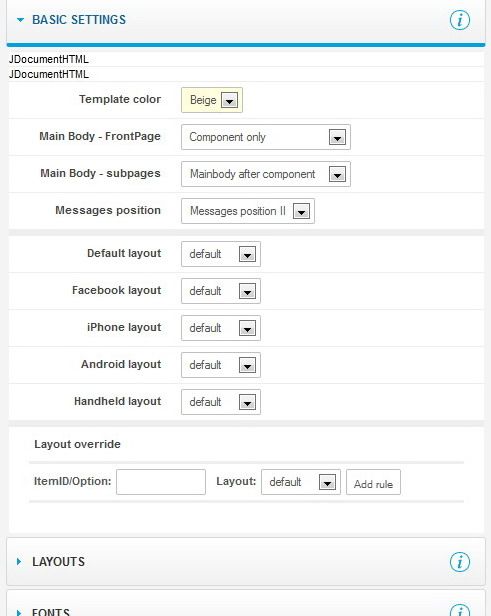
Task: Open the Default layout dropdown
Action: 221,254
